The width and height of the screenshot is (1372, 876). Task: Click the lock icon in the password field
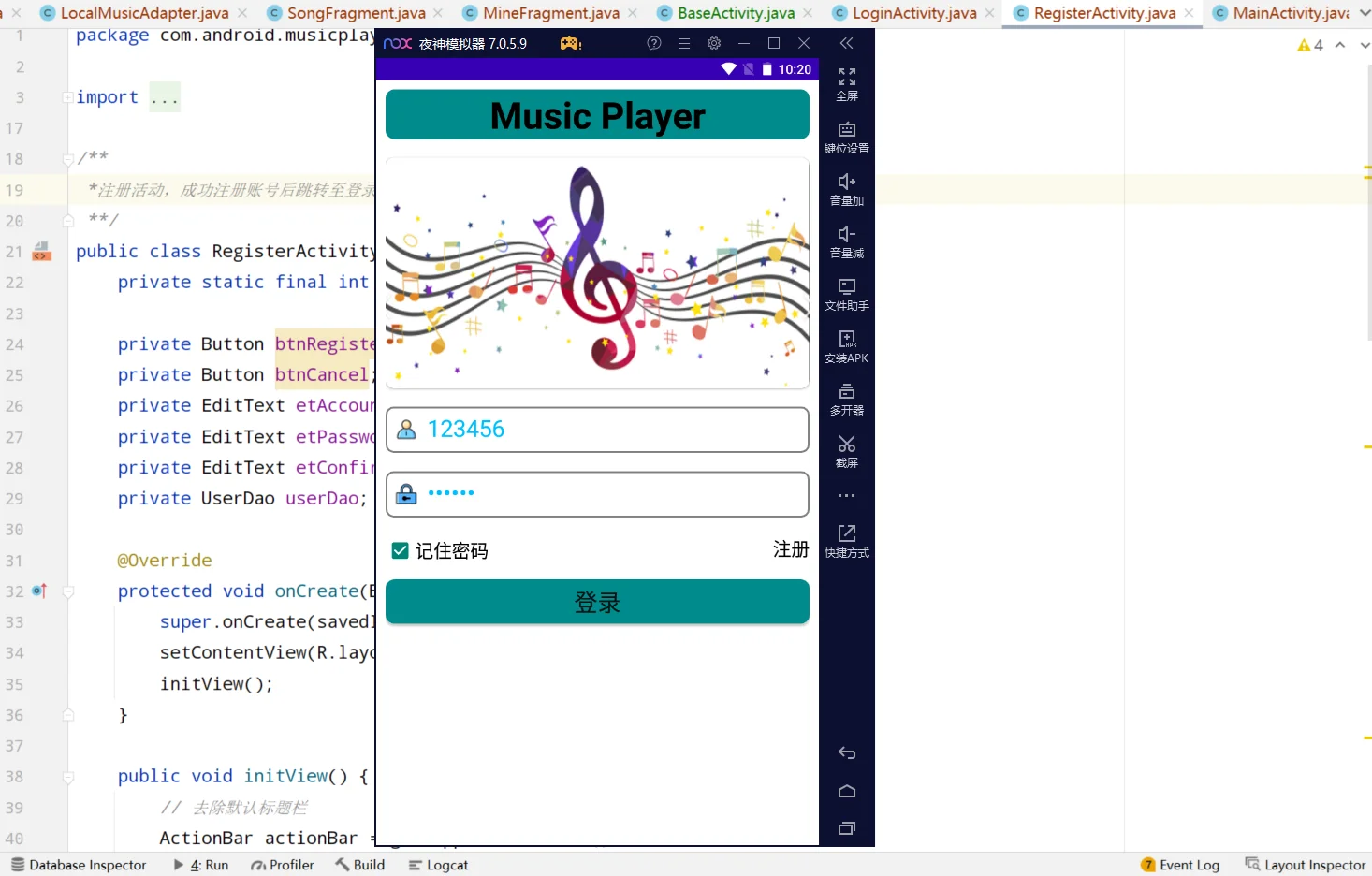point(406,494)
